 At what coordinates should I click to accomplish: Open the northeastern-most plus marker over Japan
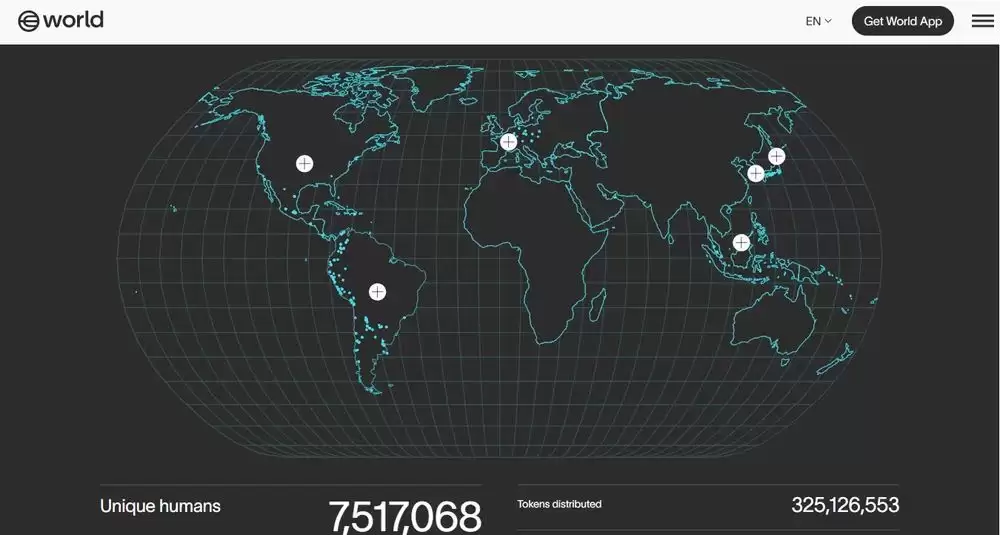point(776,156)
